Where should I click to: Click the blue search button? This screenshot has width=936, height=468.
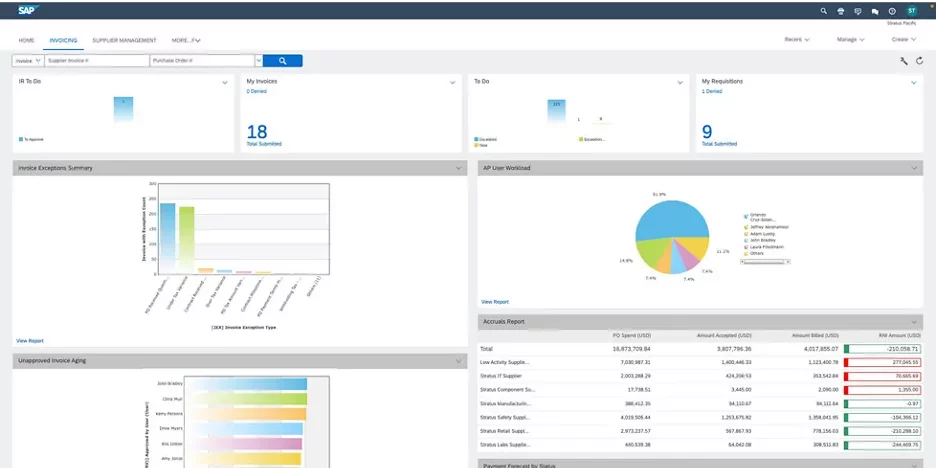point(283,61)
